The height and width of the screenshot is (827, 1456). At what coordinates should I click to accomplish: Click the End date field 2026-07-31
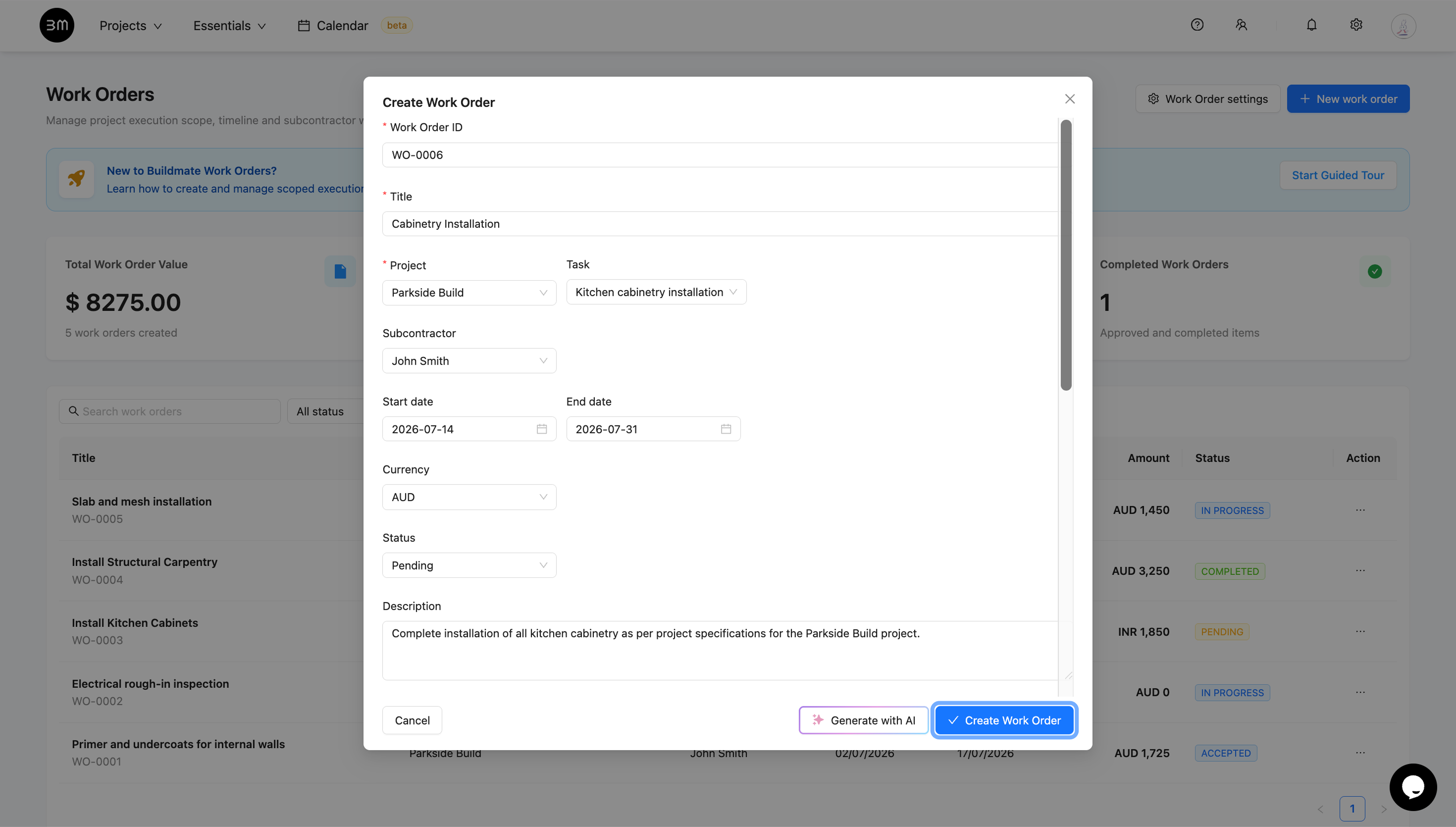653,429
